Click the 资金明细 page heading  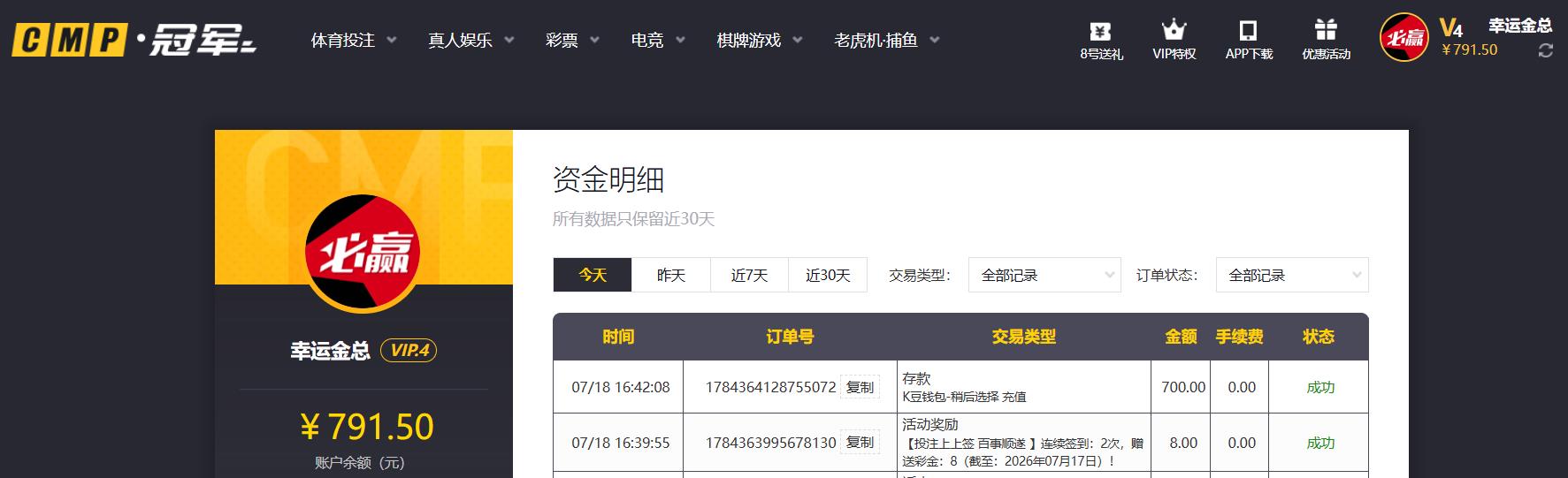coord(608,179)
